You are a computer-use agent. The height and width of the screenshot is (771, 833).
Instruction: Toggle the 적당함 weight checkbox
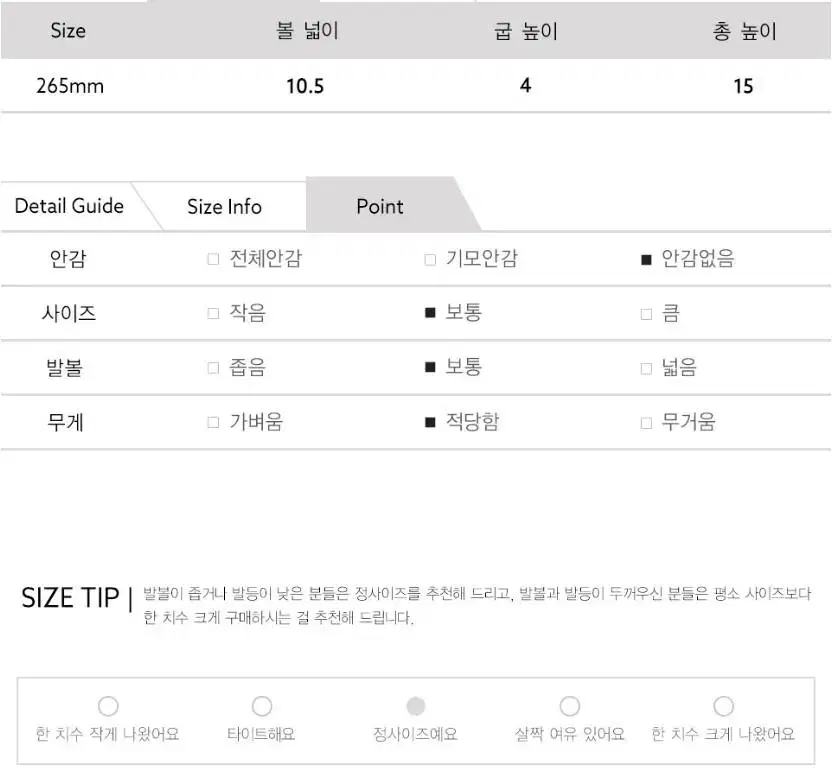430,422
